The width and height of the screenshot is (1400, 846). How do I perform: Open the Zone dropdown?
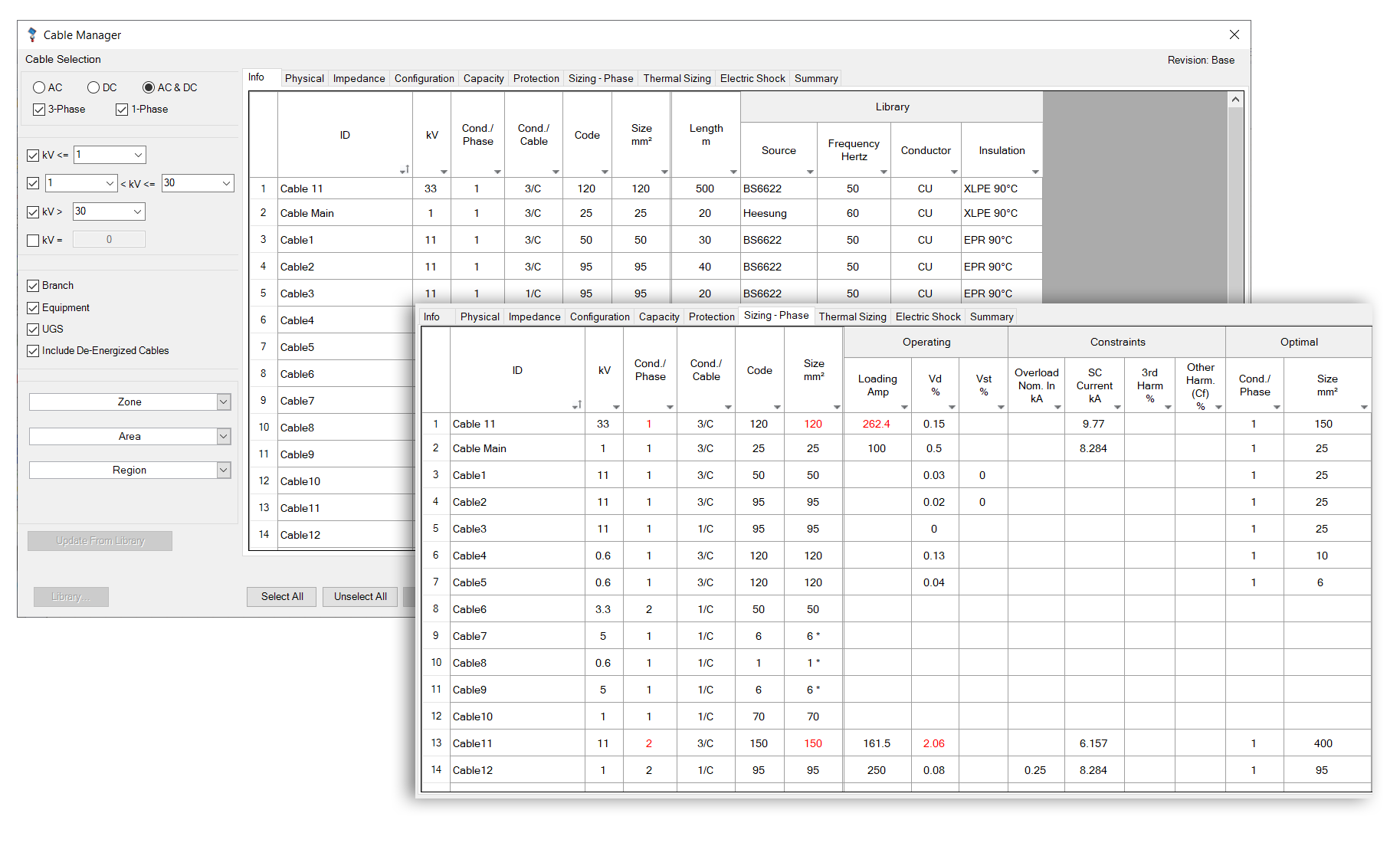(223, 402)
